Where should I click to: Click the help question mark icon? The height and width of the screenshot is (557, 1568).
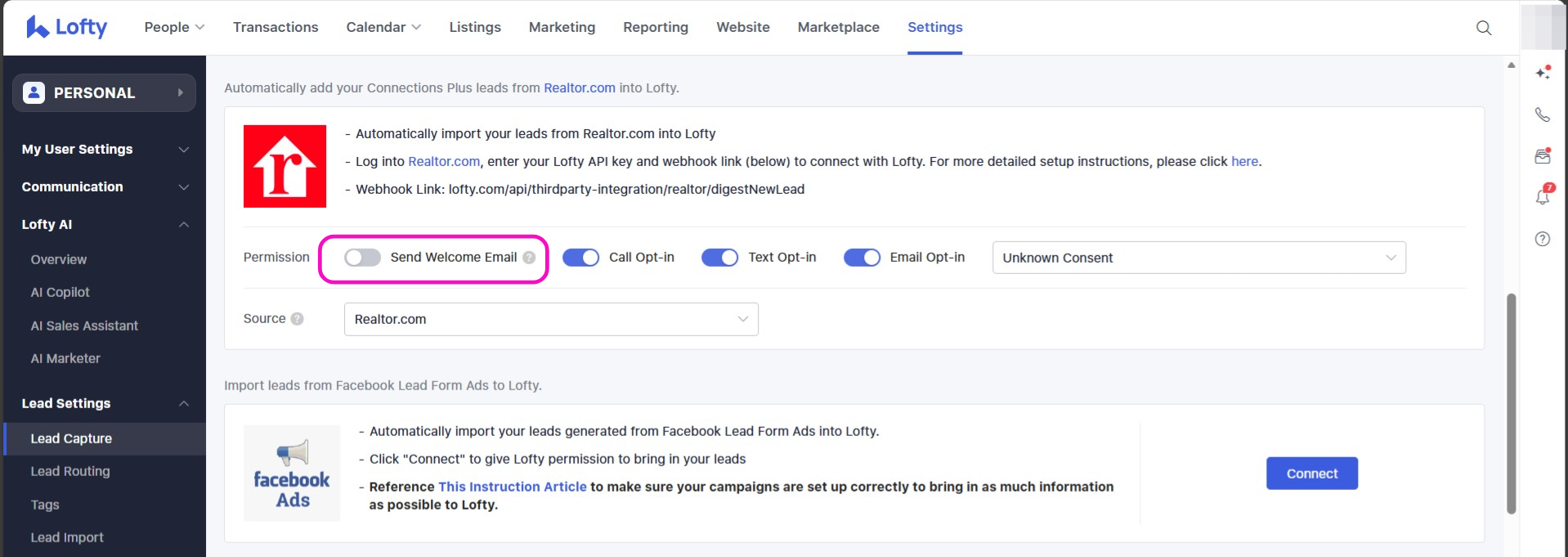pos(1542,239)
